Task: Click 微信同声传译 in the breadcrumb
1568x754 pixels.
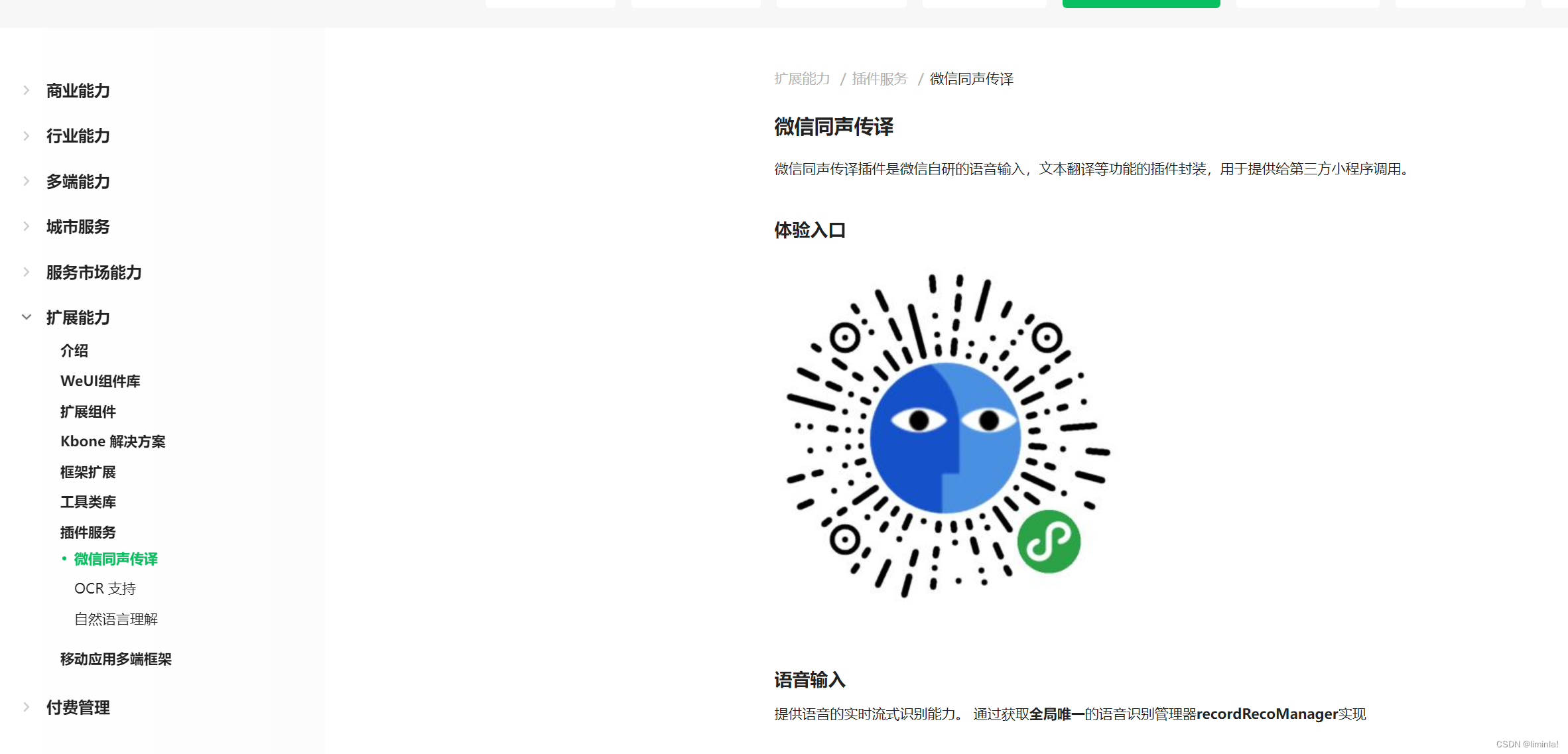Action: (972, 79)
